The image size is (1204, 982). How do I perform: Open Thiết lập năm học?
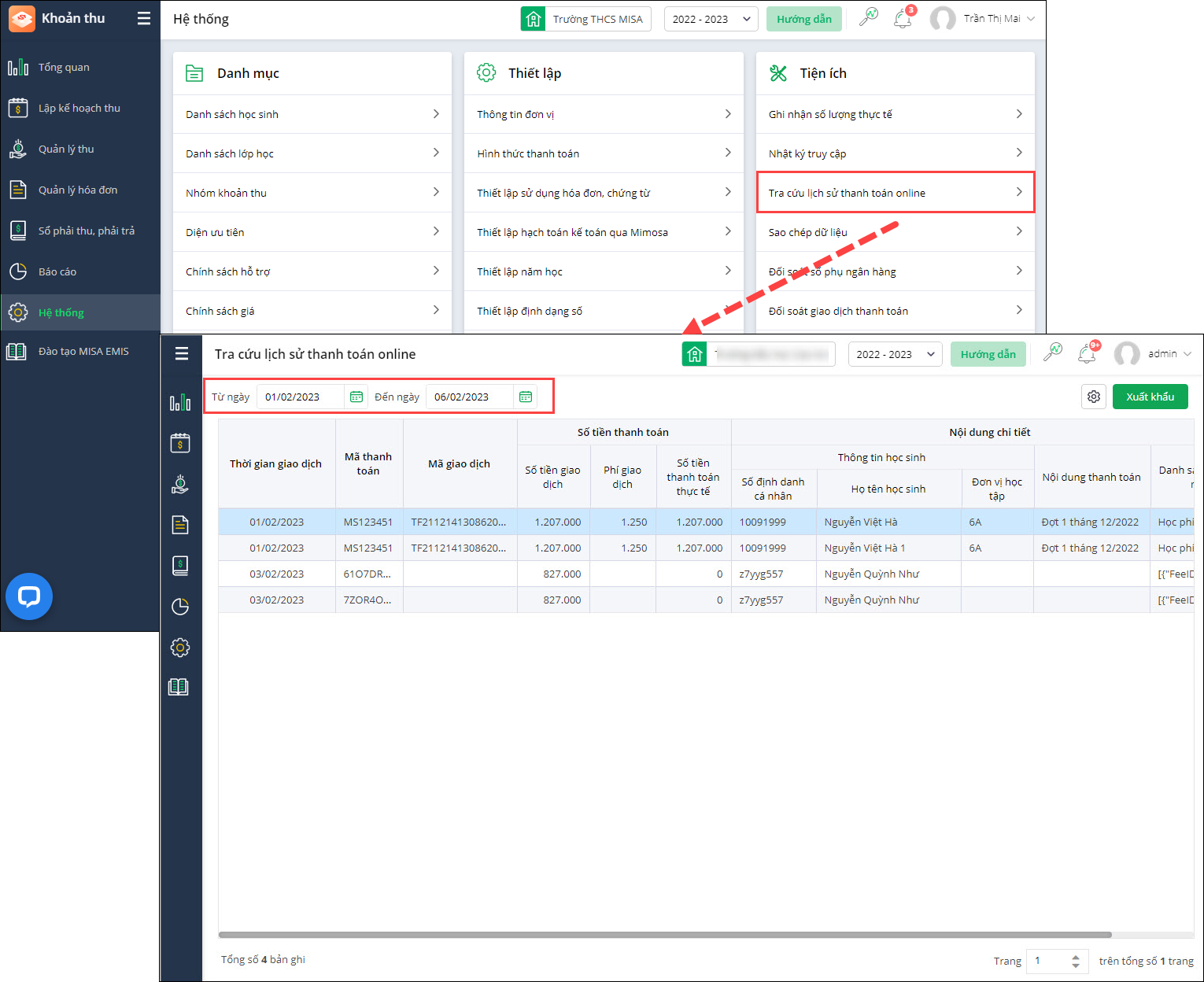(x=604, y=271)
